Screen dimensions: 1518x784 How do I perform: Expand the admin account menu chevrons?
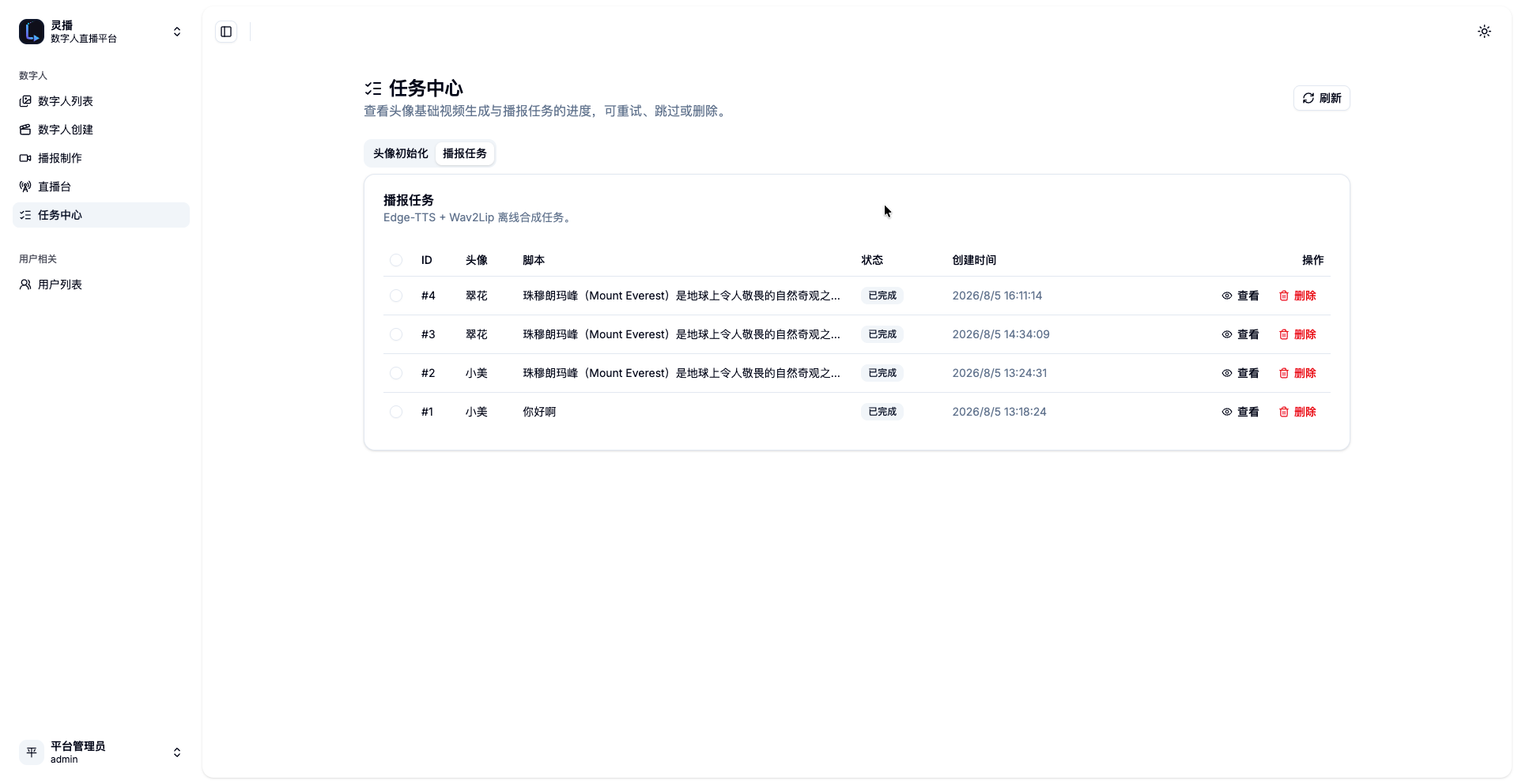177,752
